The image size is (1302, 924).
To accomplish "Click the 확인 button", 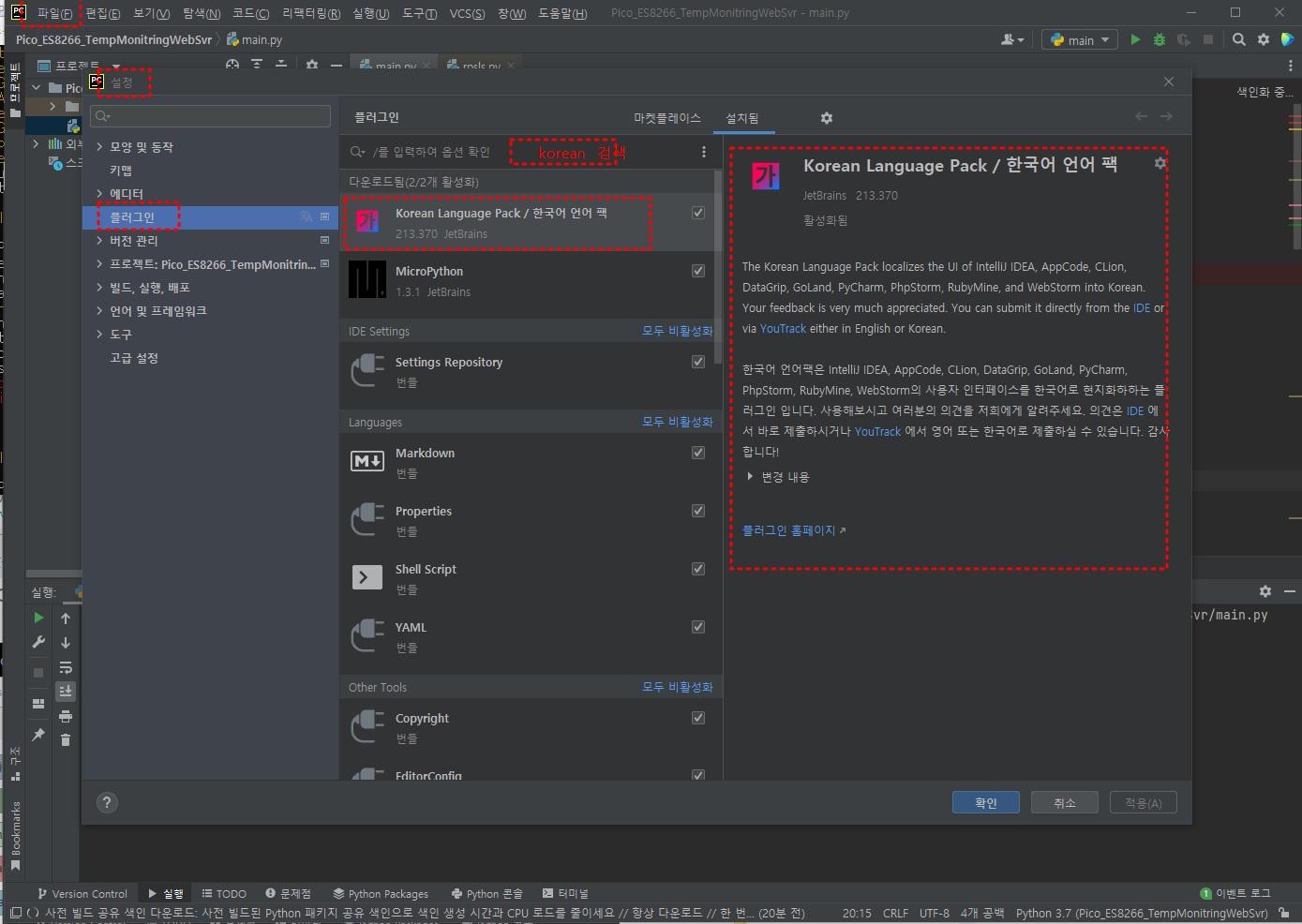I will tap(986, 803).
